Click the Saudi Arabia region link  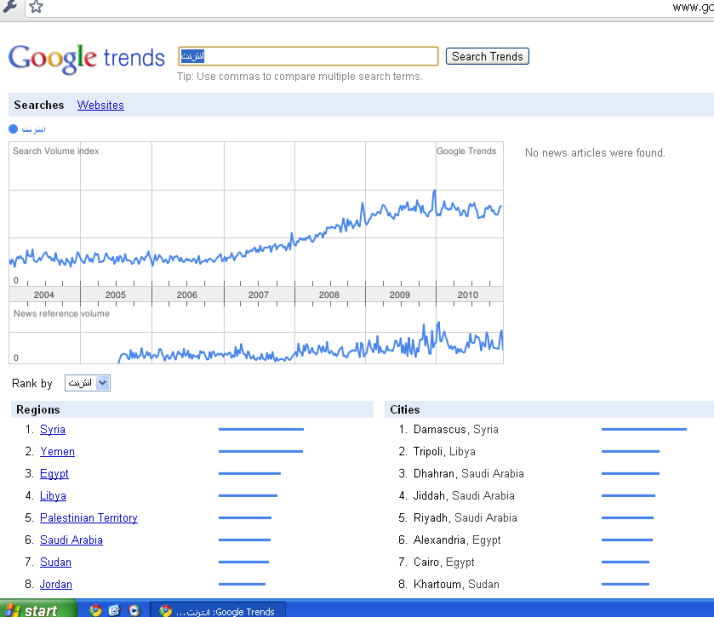point(71,540)
